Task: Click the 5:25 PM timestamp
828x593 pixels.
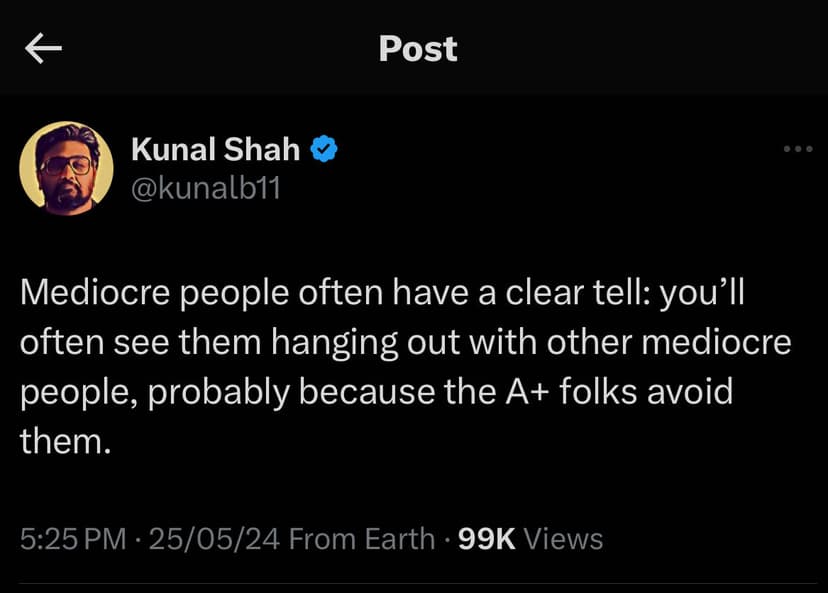Action: tap(72, 539)
